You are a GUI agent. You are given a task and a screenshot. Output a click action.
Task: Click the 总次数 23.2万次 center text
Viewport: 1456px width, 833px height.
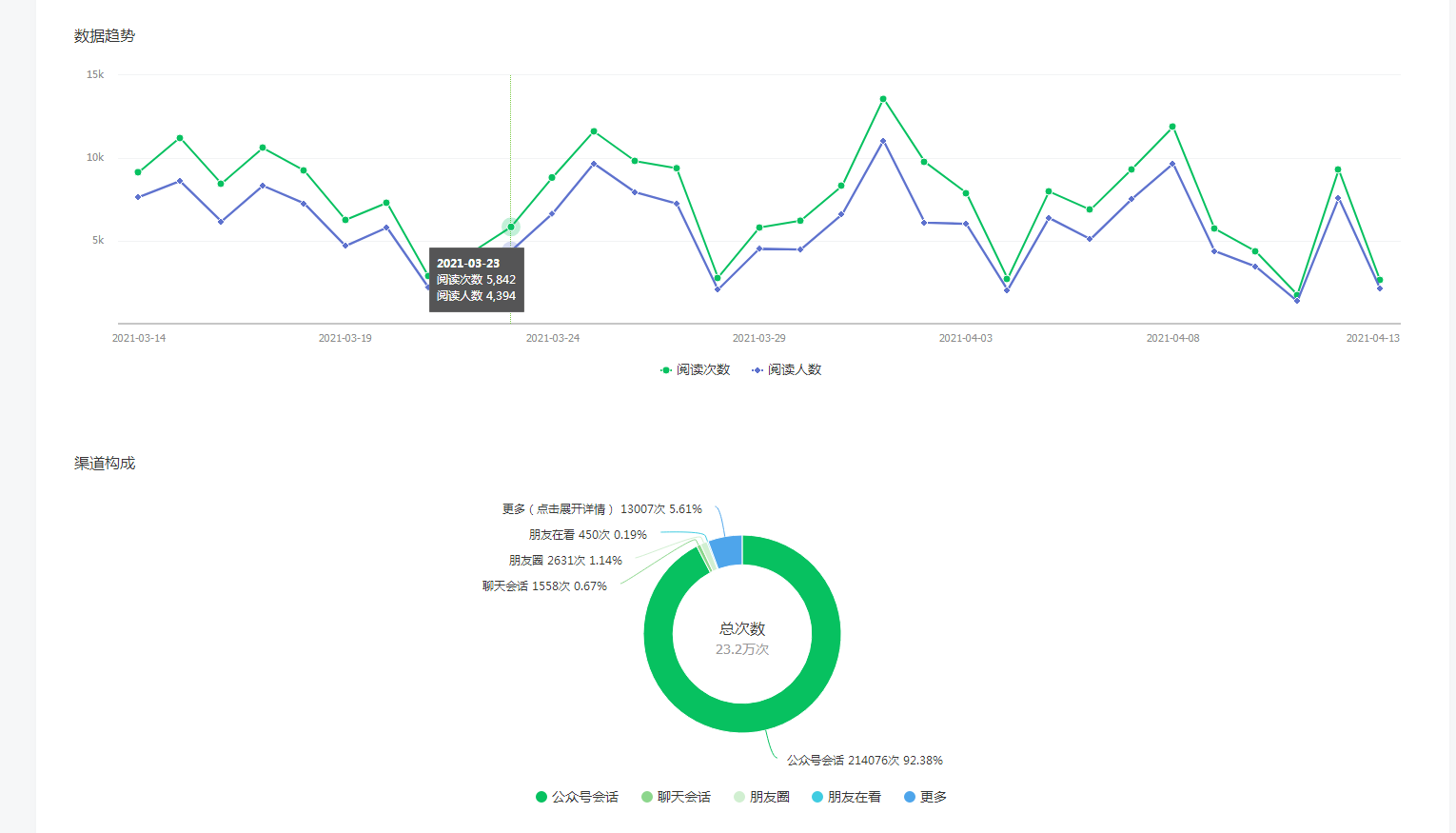[x=742, y=639]
